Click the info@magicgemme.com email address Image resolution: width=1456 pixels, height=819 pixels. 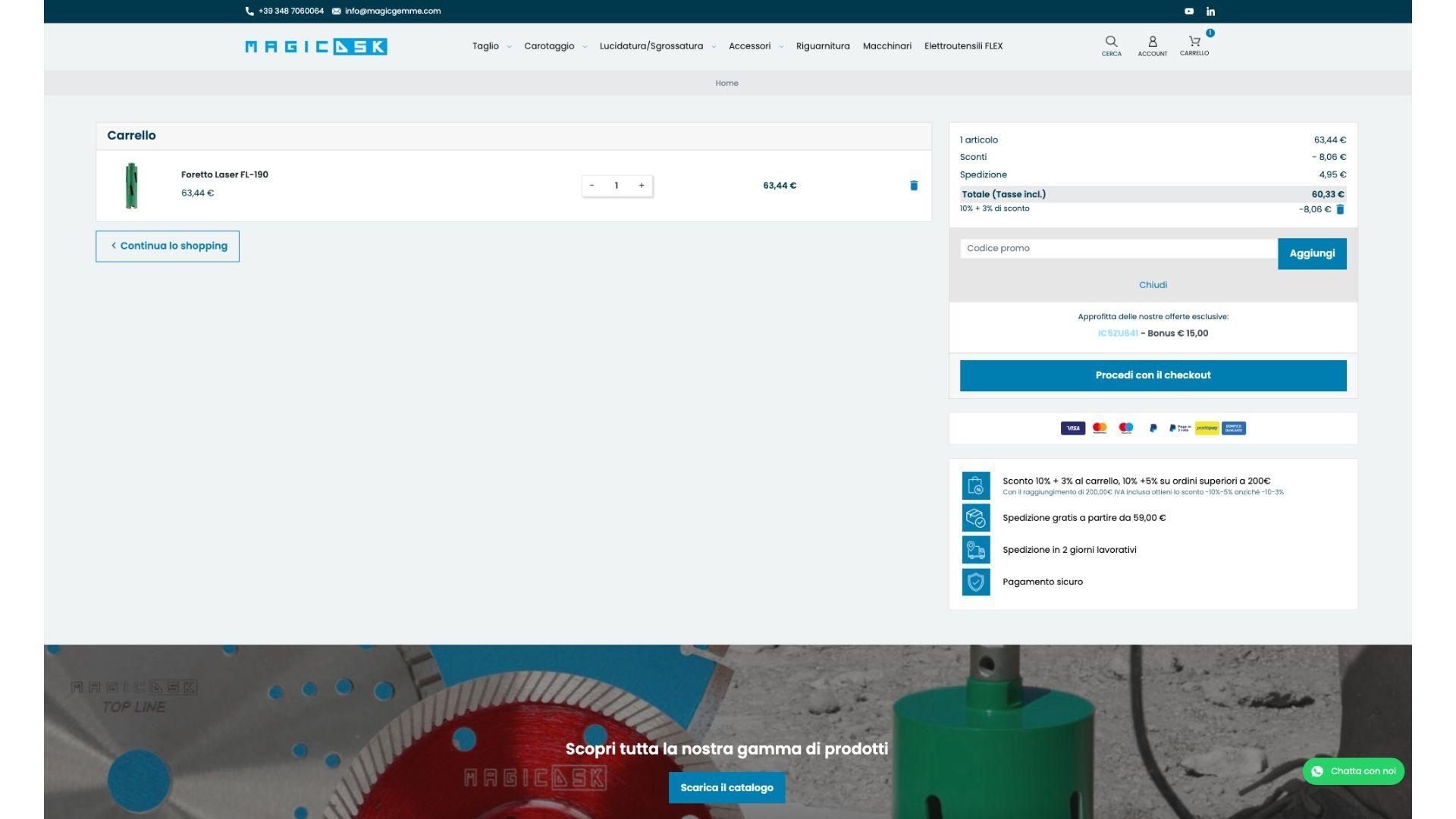click(393, 11)
